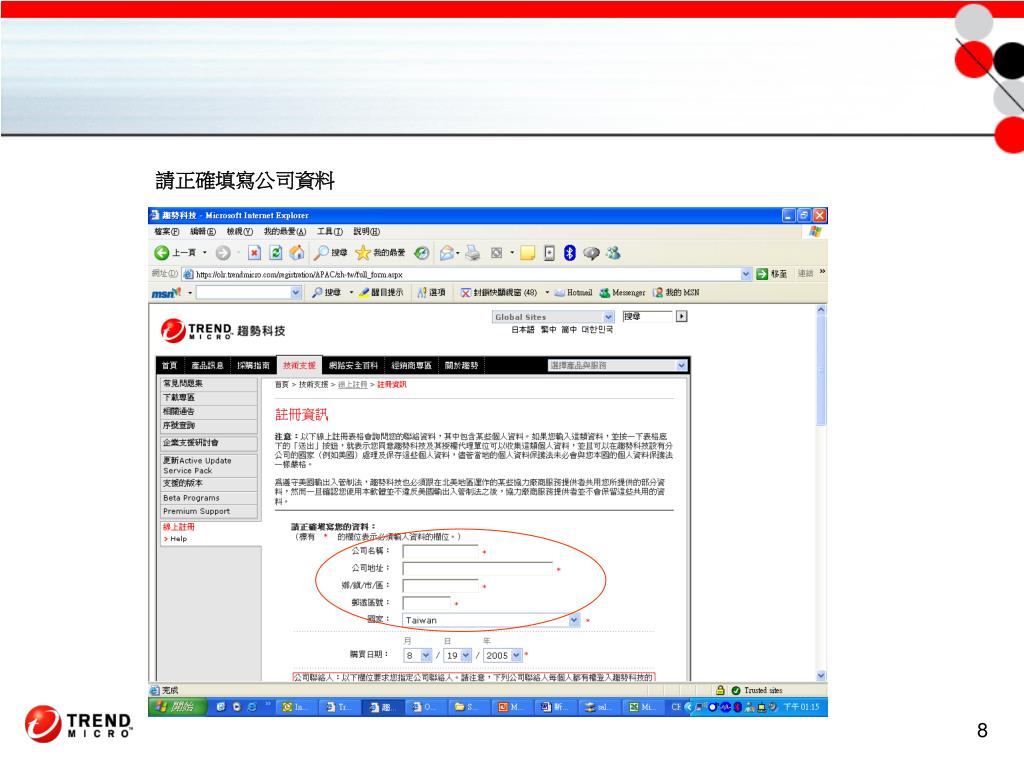Screen dimensions: 1024x768
Task: Open the 編輯(E) menu
Action: coord(202,232)
